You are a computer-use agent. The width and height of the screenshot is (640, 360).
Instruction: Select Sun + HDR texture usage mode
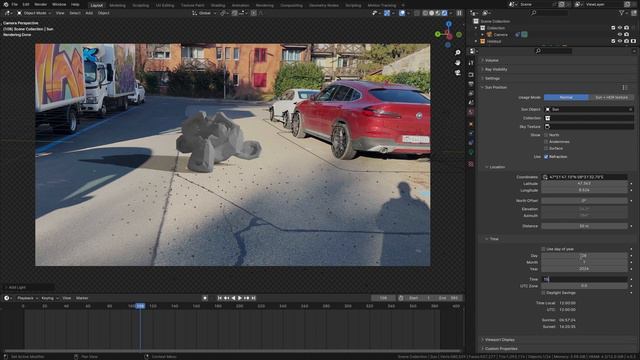(611, 98)
